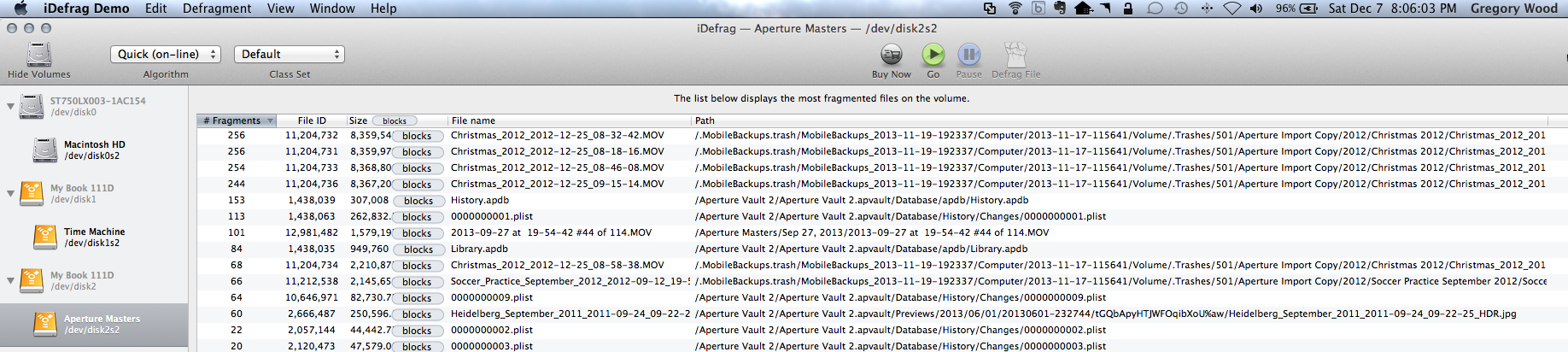Click the Path column header
The image size is (1568, 352).
point(1119,120)
